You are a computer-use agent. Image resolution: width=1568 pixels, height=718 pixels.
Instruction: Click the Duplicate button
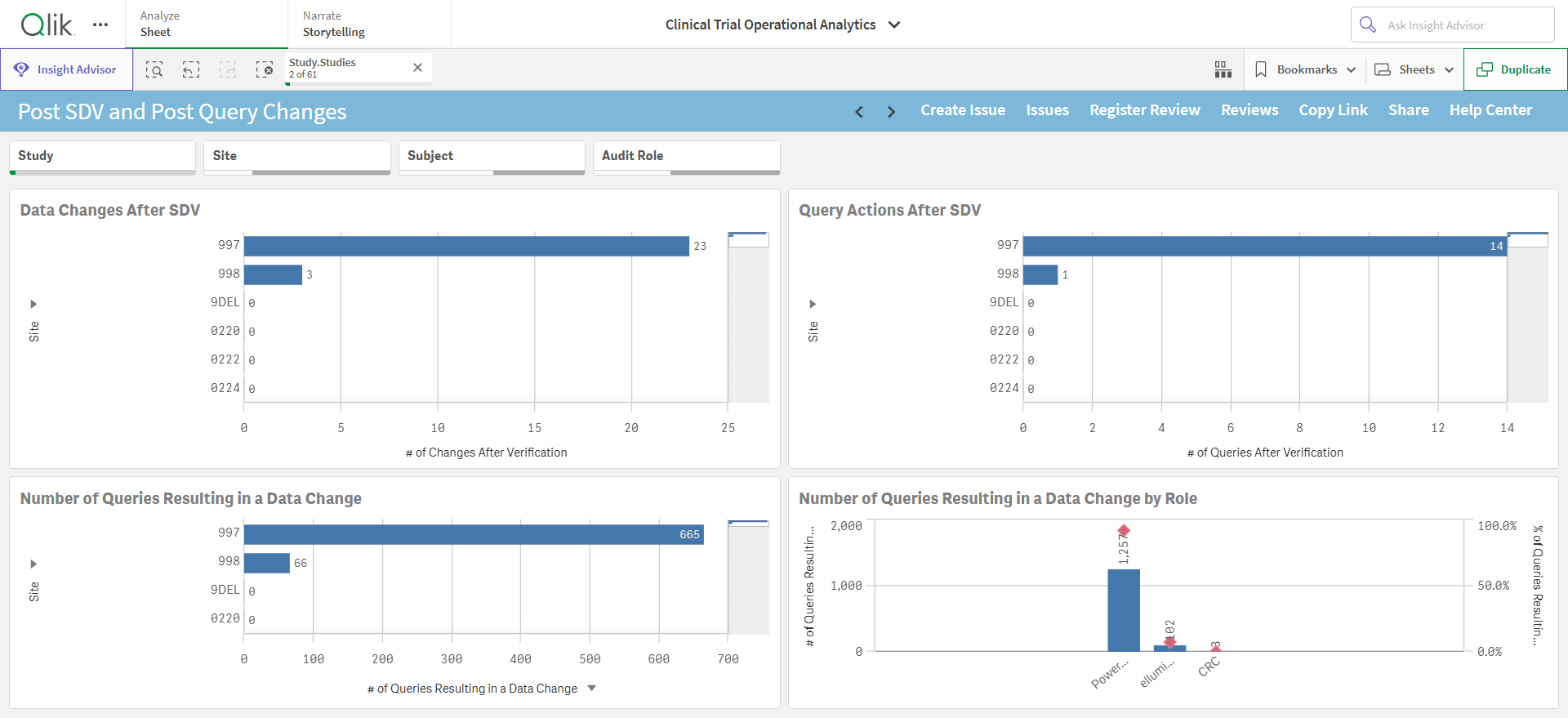1515,69
